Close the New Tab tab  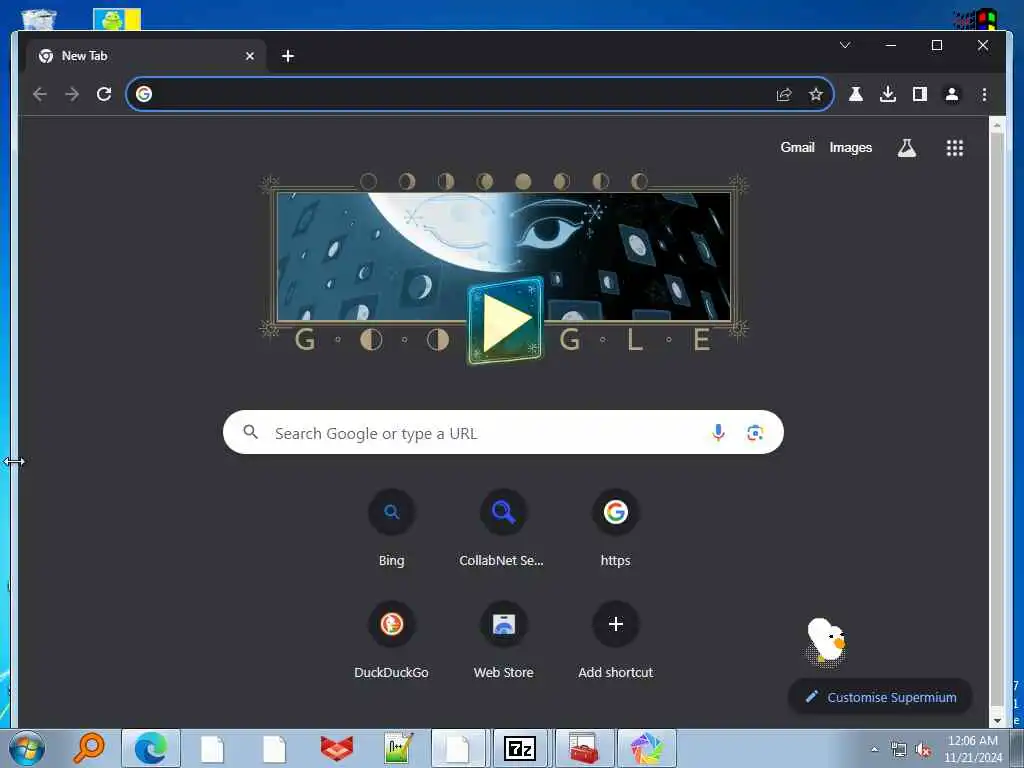point(249,56)
